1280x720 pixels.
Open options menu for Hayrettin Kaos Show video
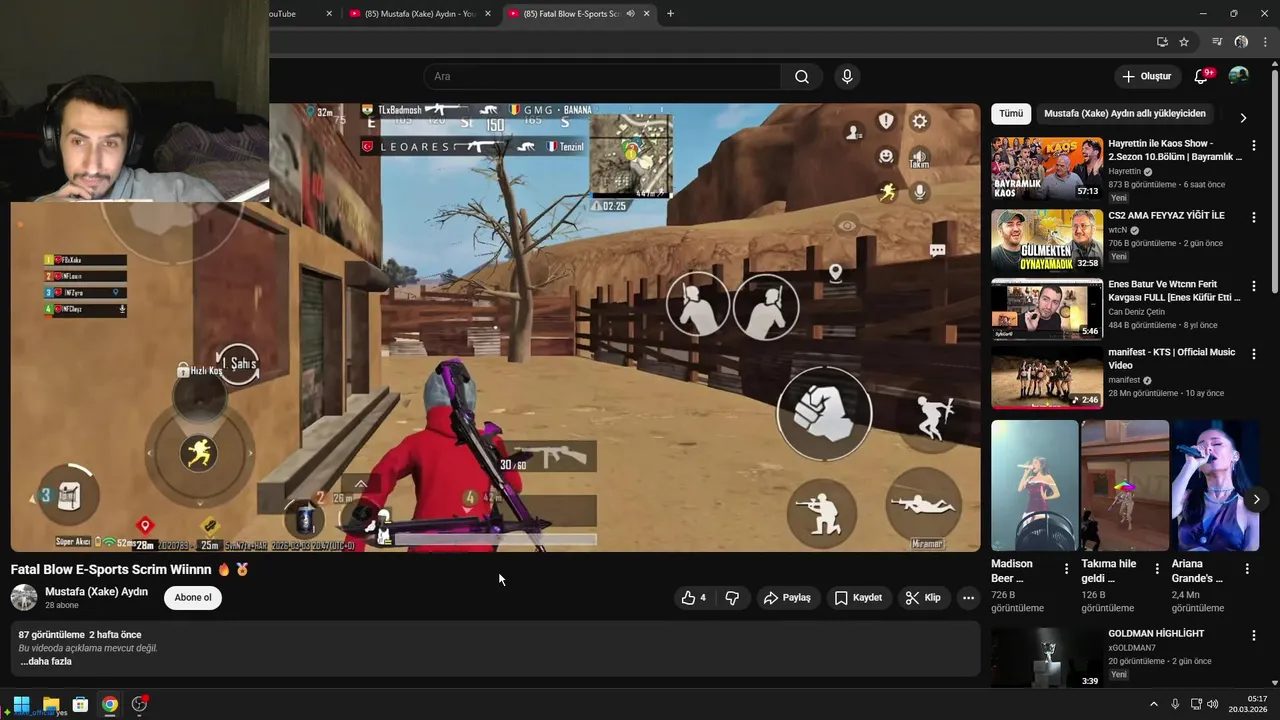click(x=1254, y=146)
